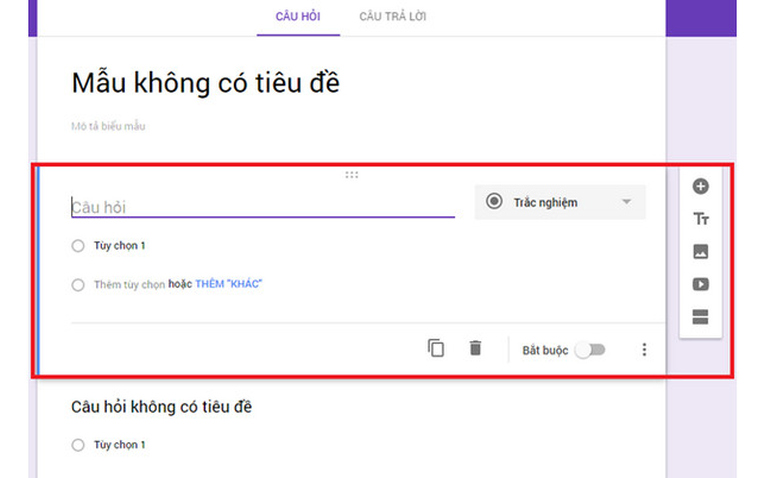Click Thêm tùy chọn to add option
The width and height of the screenshot is (765, 478).
(x=129, y=284)
